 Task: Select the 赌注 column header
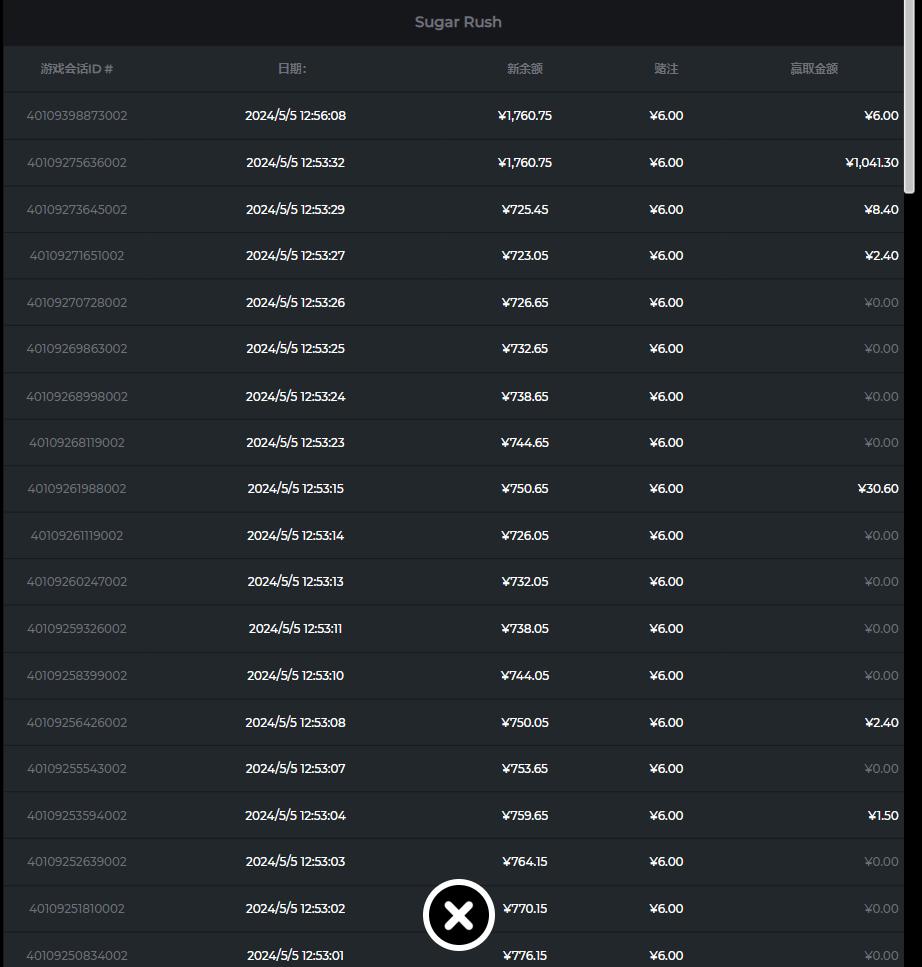point(666,68)
